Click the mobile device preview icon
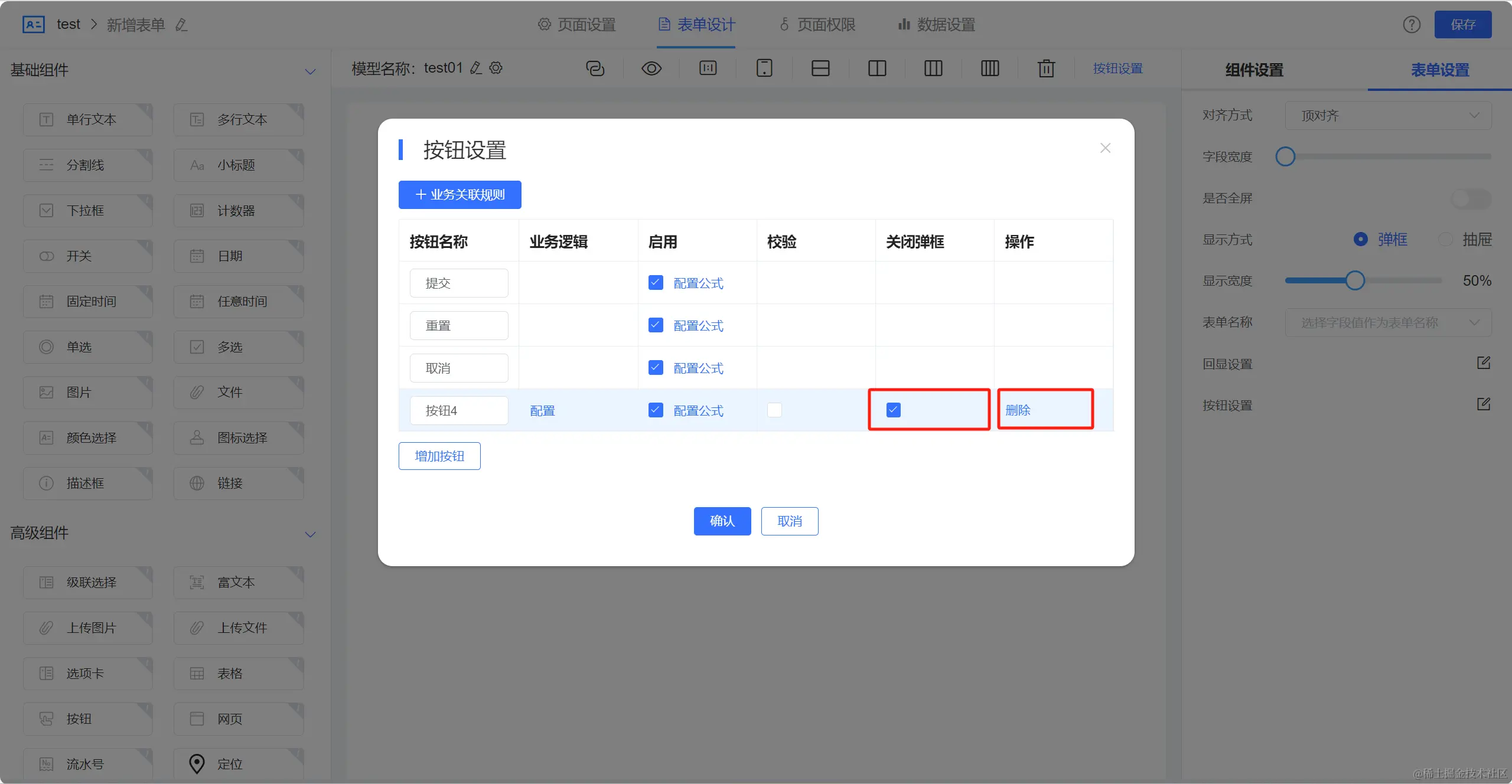1512x784 pixels. 764,68
